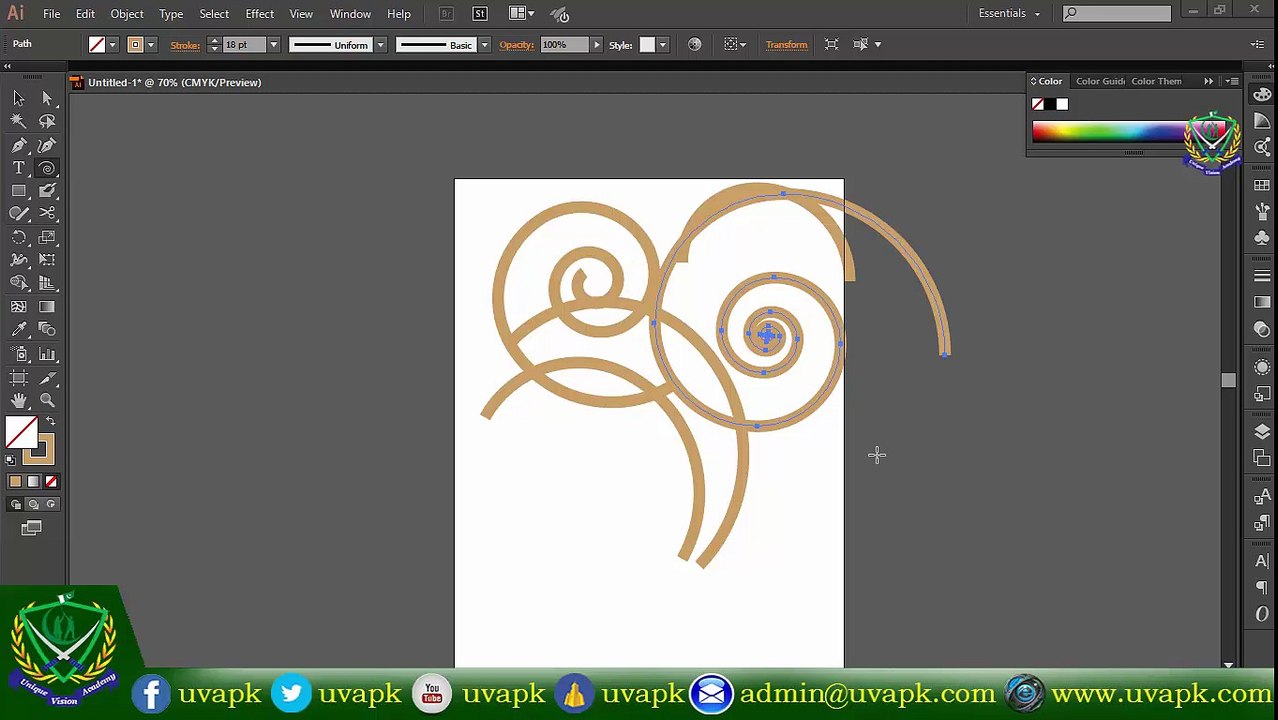Image resolution: width=1278 pixels, height=720 pixels.
Task: Choose the Rotate tool
Action: (x=19, y=238)
